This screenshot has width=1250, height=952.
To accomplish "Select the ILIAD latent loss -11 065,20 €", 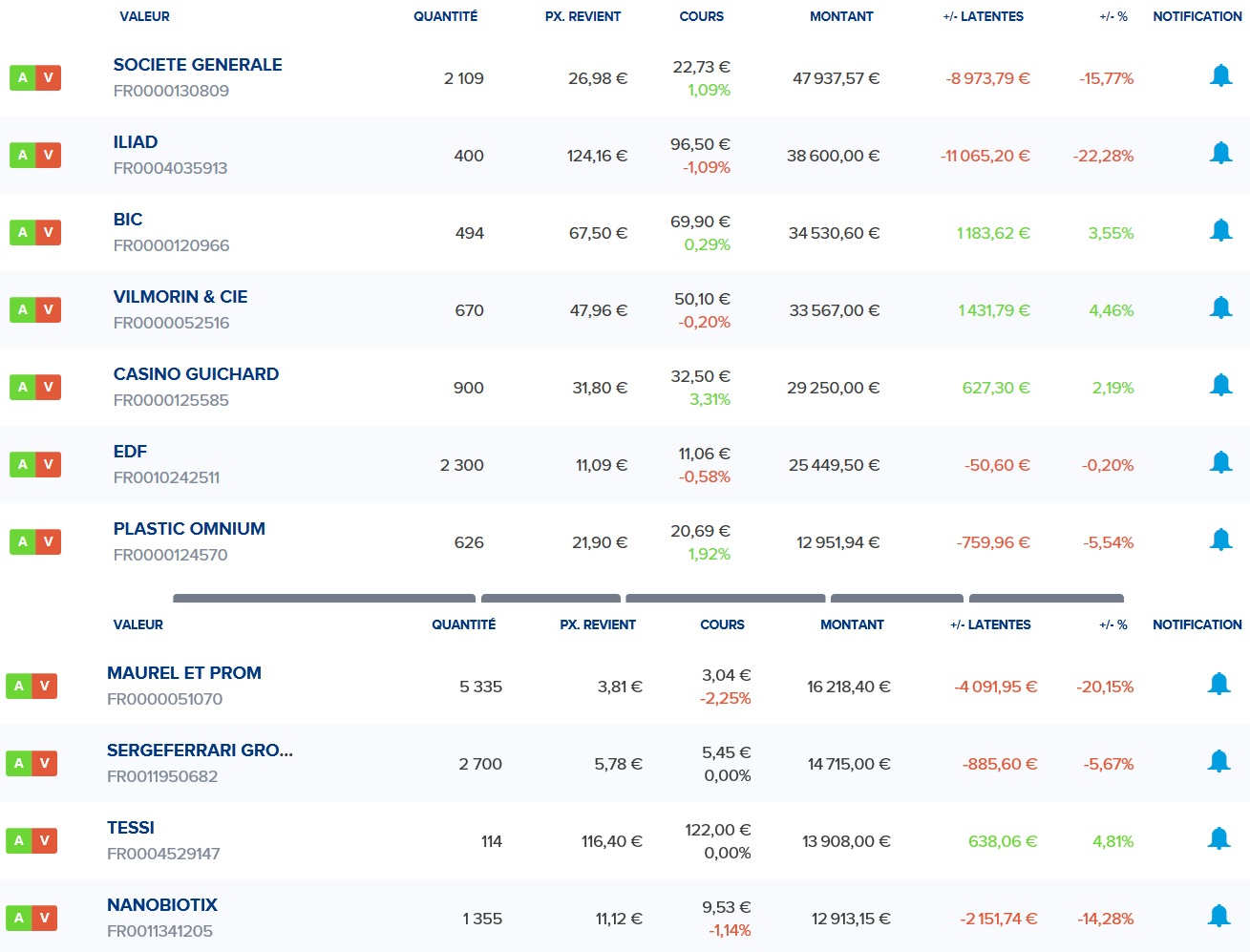I will [985, 156].
